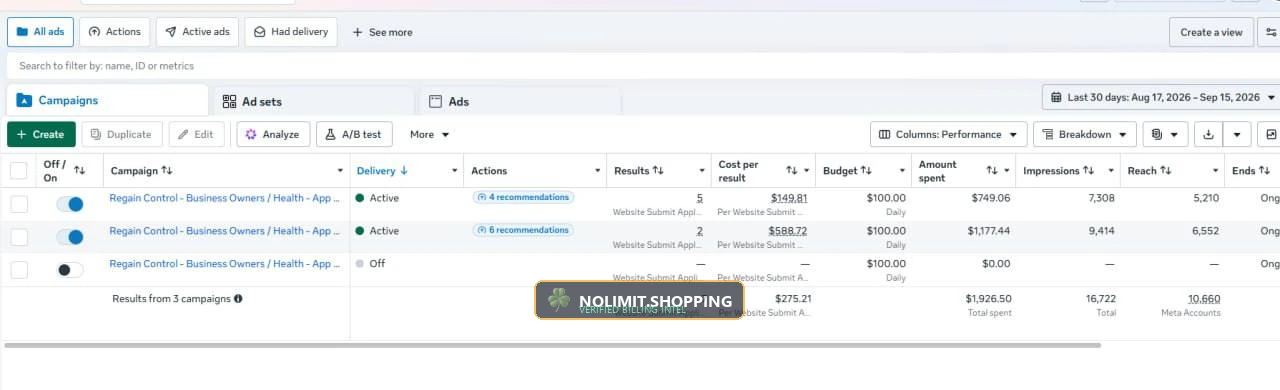Click Create a view button

(1211, 32)
